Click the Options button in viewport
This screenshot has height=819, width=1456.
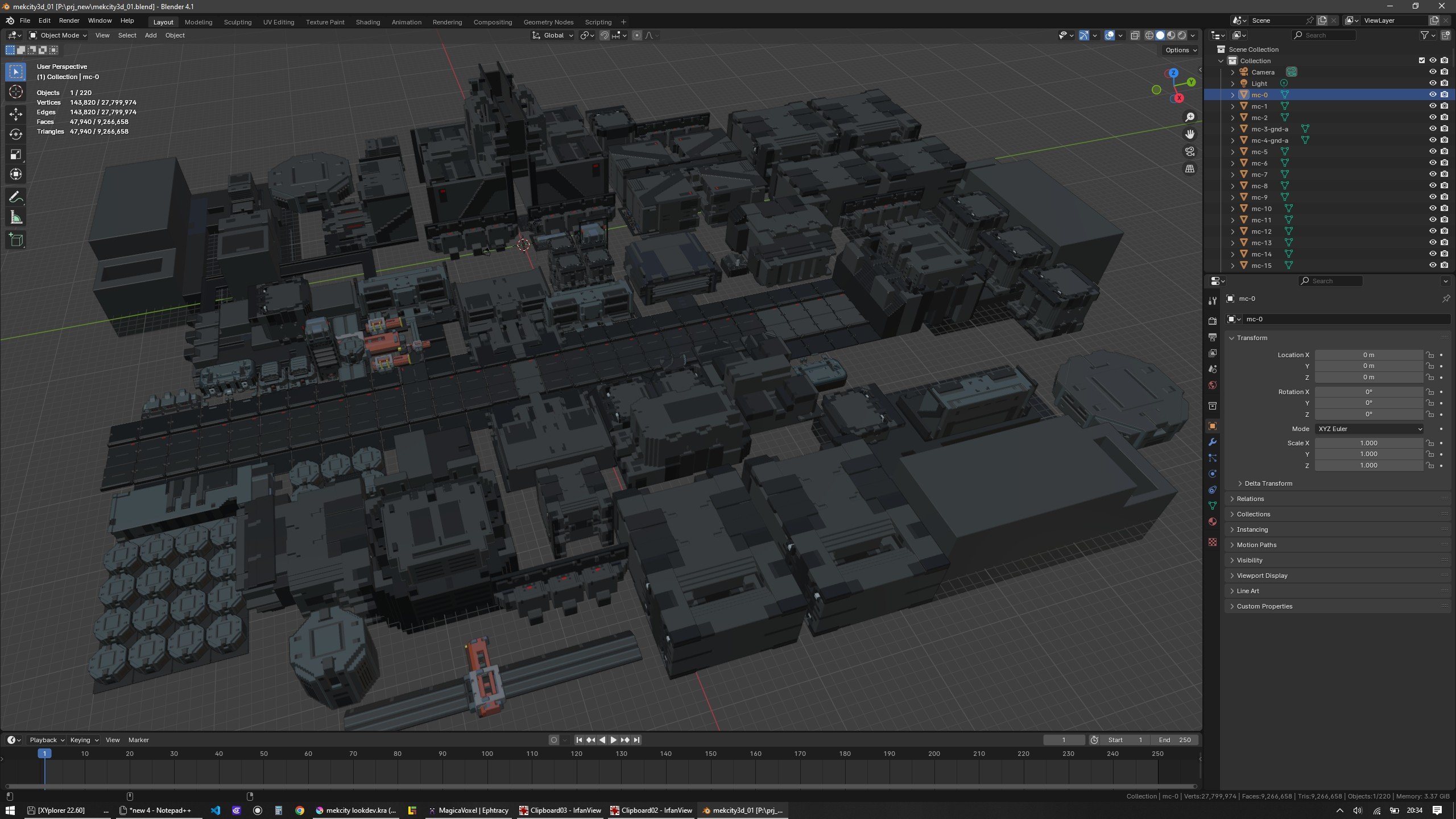pyautogui.click(x=1181, y=50)
